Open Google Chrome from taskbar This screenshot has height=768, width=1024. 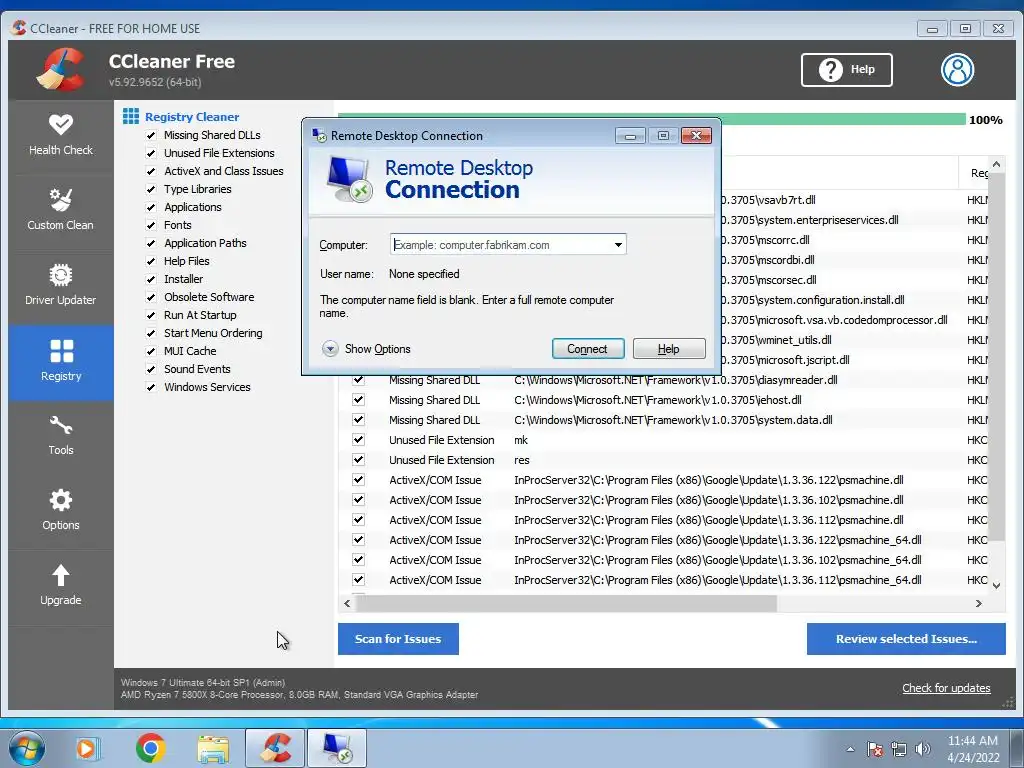(150, 748)
